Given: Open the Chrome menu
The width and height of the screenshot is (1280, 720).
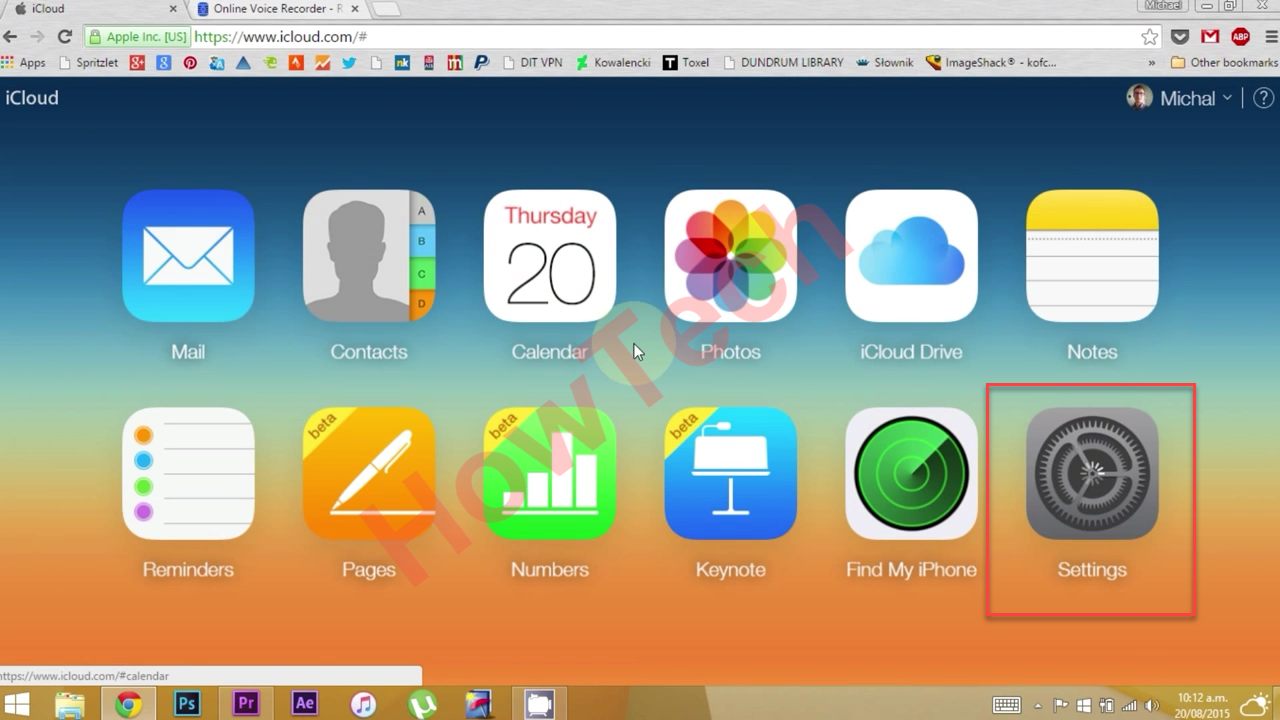Looking at the screenshot, I should pos(1270,37).
